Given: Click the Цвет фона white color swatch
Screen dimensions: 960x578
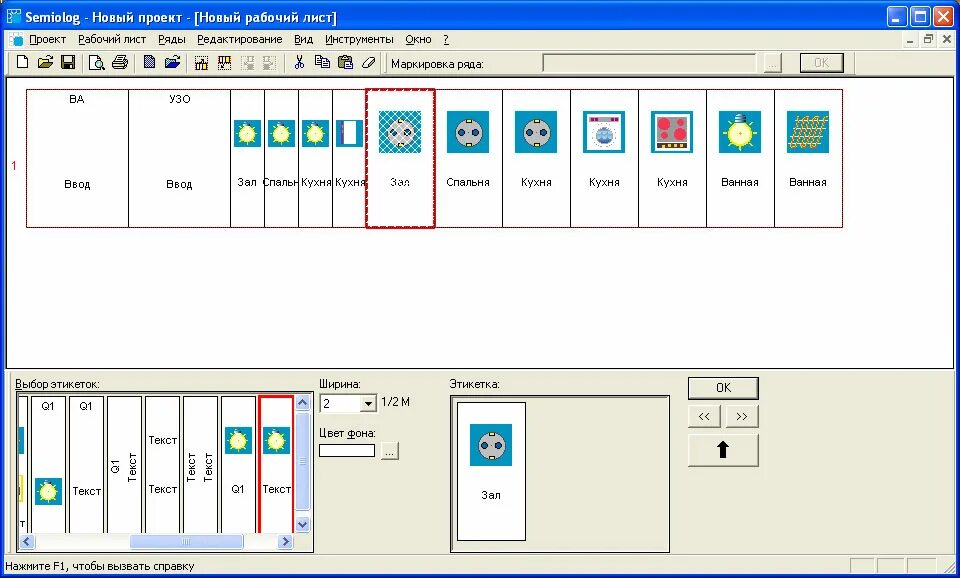Looking at the screenshot, I should pos(347,451).
